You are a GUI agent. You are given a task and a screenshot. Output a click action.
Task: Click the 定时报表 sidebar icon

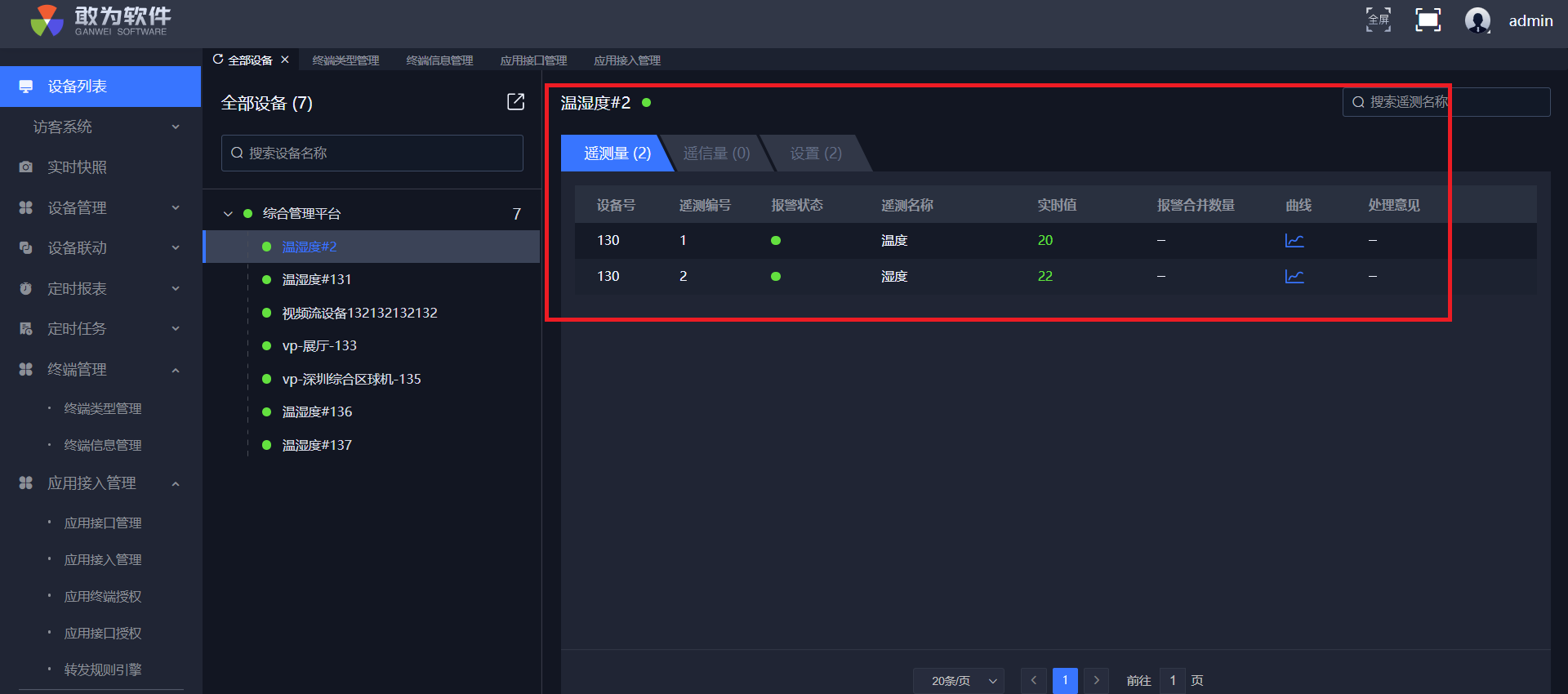[26, 288]
